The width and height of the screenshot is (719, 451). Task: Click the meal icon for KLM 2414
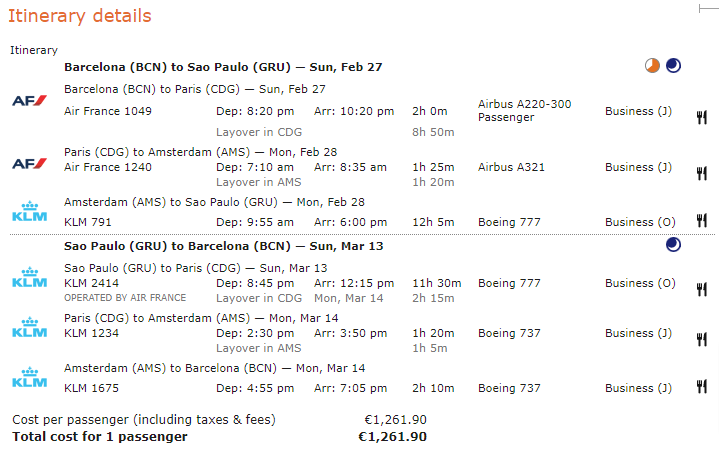coord(701,289)
